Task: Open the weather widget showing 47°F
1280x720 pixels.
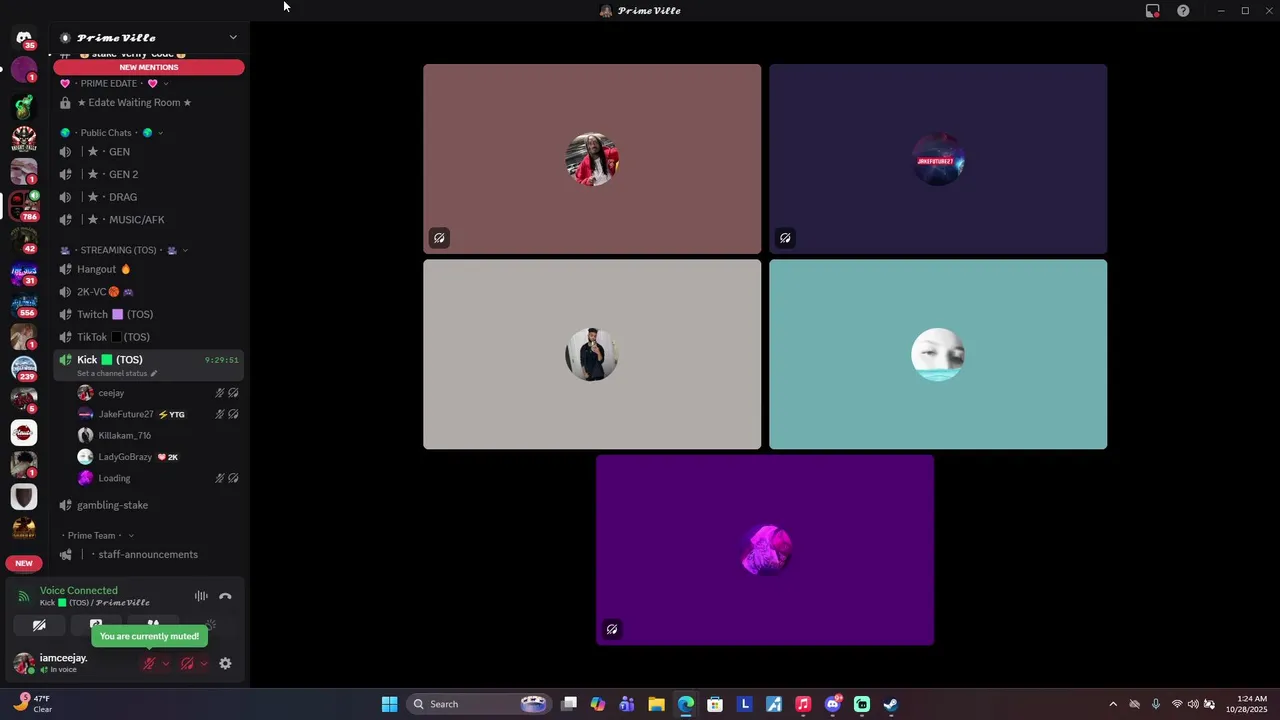Action: coord(33,703)
